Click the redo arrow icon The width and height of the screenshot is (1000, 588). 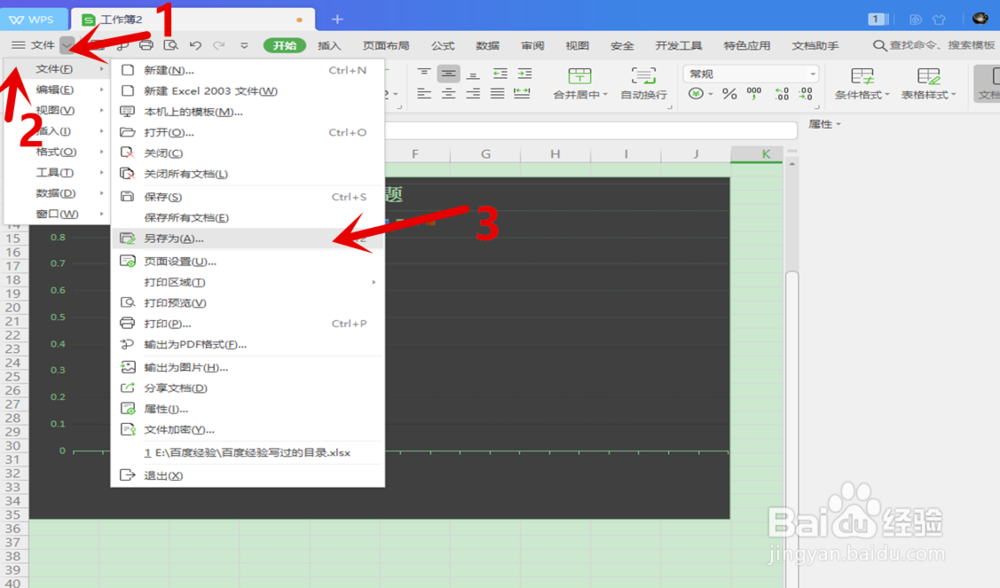tap(219, 45)
